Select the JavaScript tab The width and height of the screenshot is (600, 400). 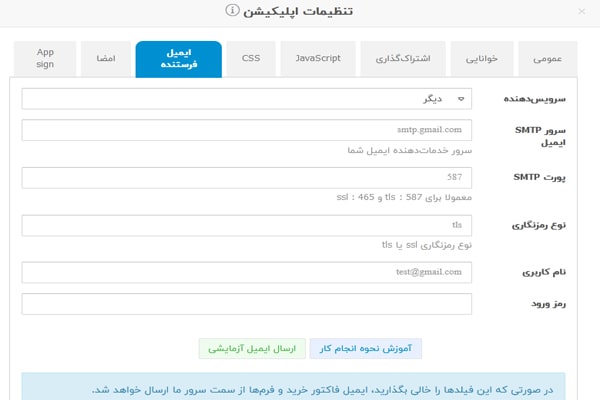point(317,59)
